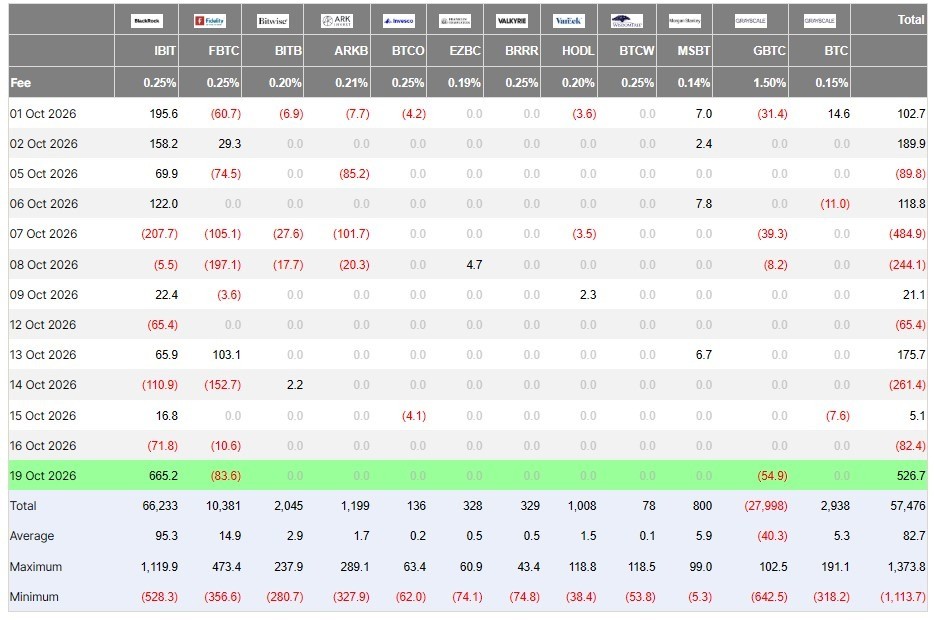Click the Valkyrie logo above BRRR
Screen dimensions: 935x620
512,21
